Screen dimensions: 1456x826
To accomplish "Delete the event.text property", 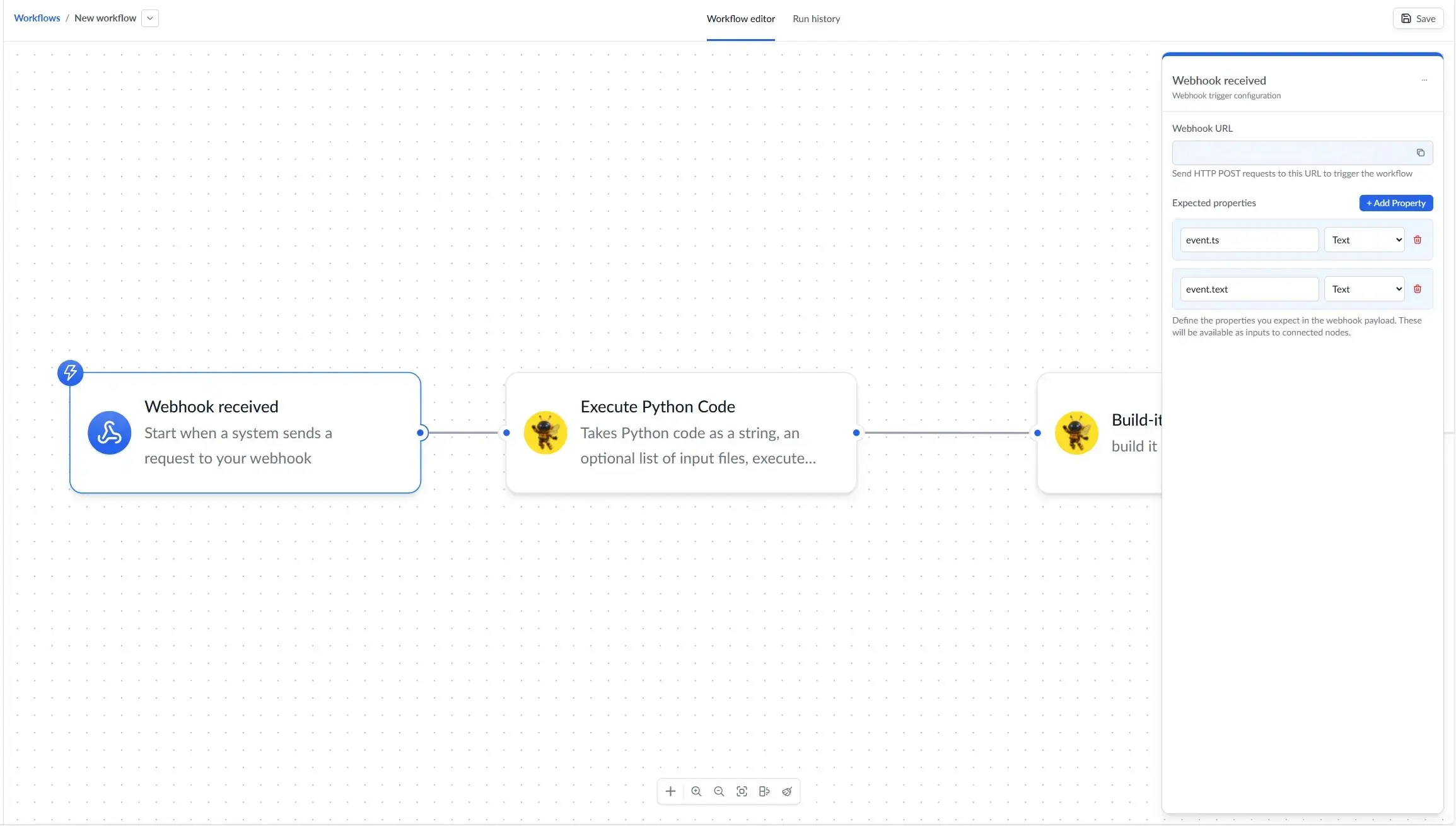I will 1418,288.
